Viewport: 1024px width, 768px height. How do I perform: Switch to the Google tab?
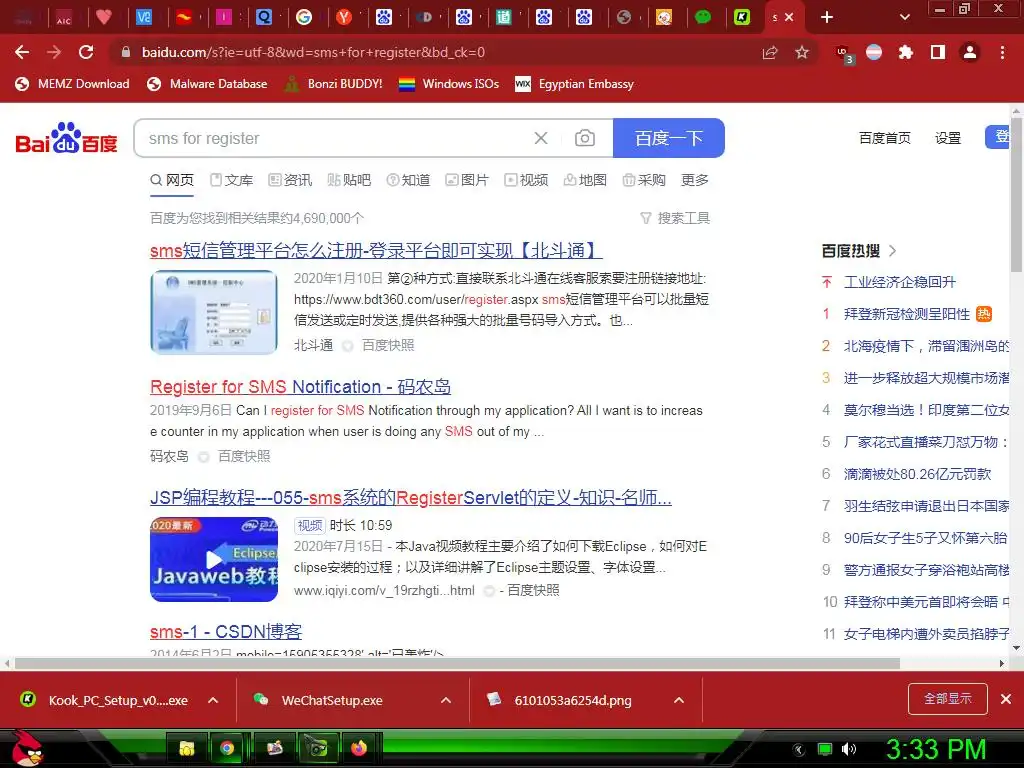(x=304, y=17)
